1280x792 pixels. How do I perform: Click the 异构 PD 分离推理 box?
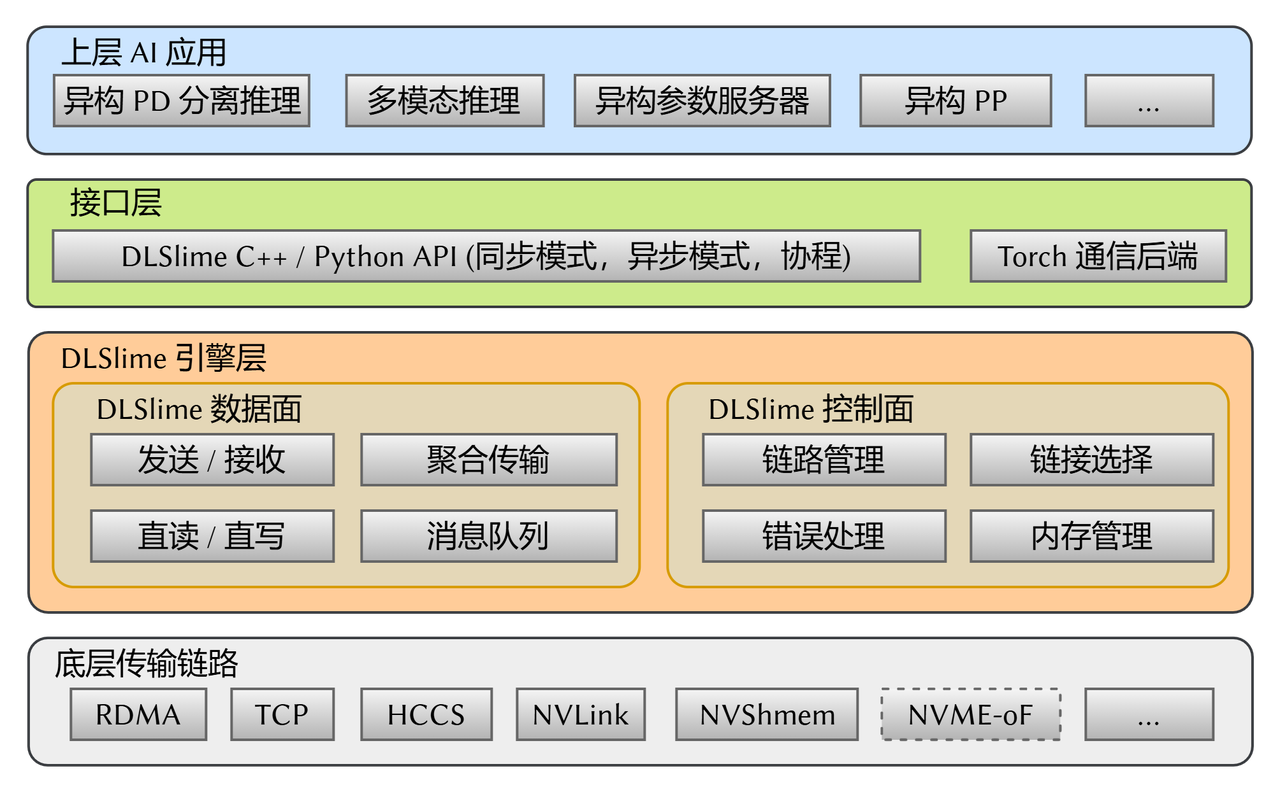pyautogui.click(x=181, y=101)
